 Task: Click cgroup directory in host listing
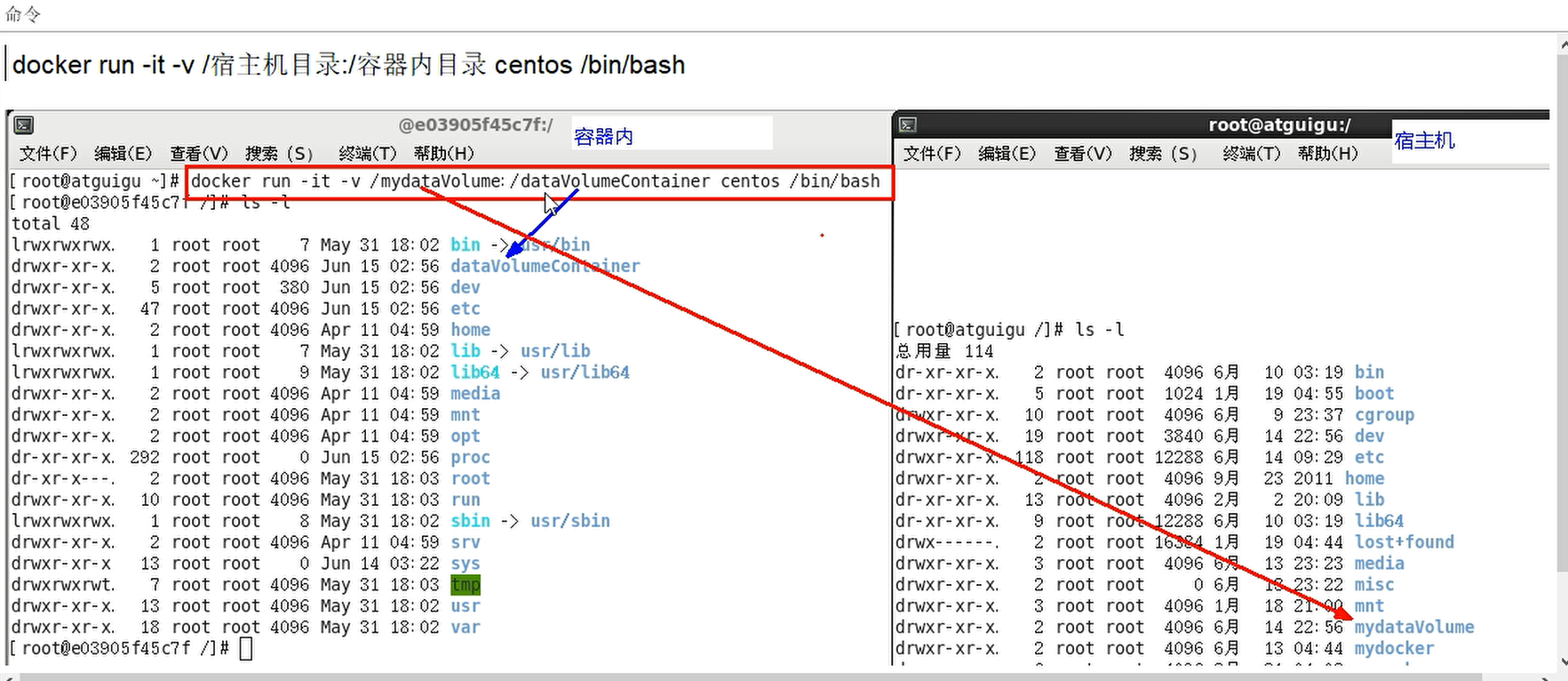pos(1384,415)
